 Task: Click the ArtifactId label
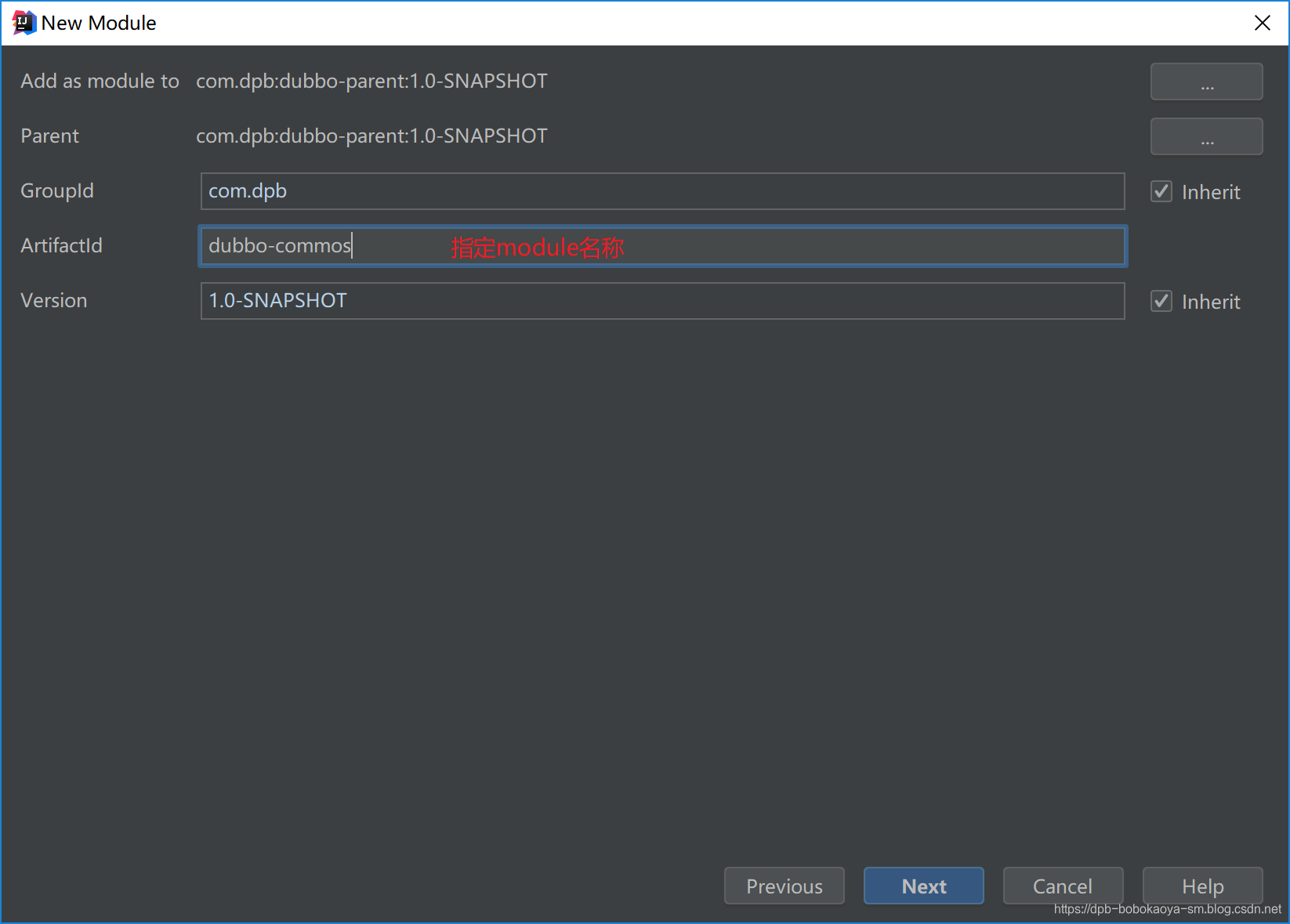point(61,246)
